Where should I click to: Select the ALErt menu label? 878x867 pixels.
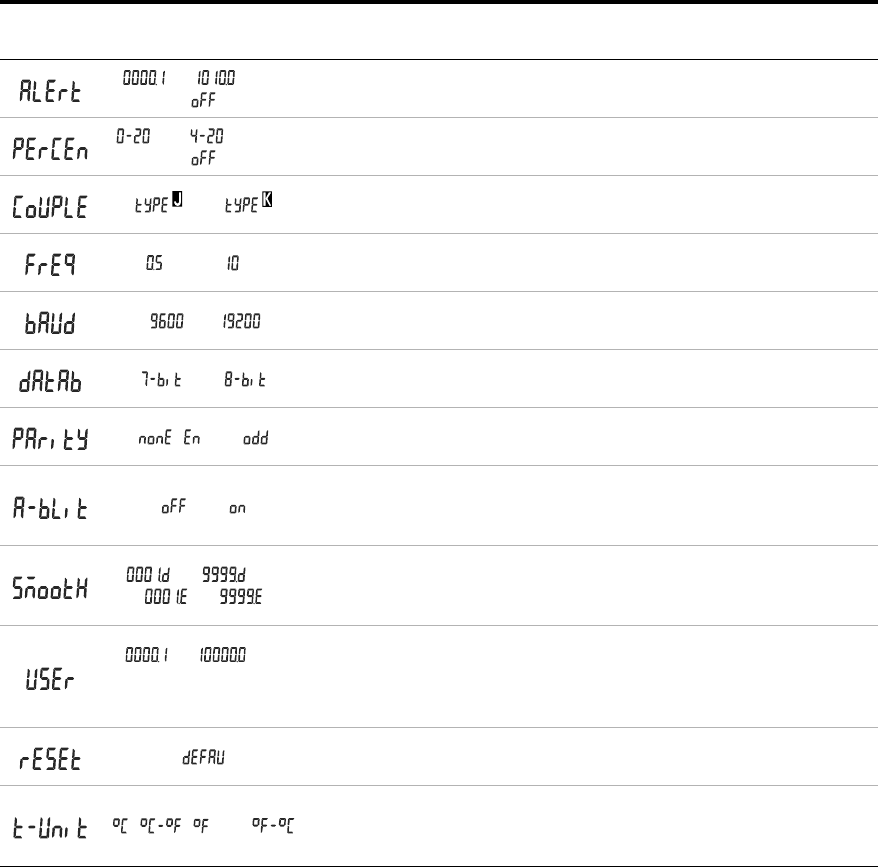(x=50, y=91)
